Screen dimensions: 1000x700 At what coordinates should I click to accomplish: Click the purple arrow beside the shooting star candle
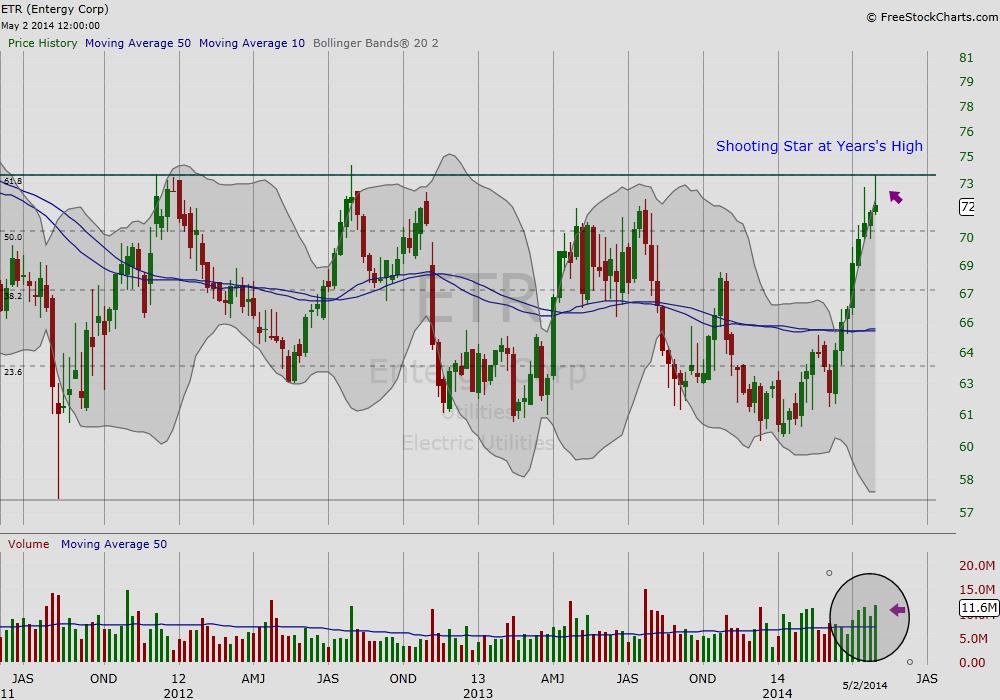pyautogui.click(x=895, y=197)
